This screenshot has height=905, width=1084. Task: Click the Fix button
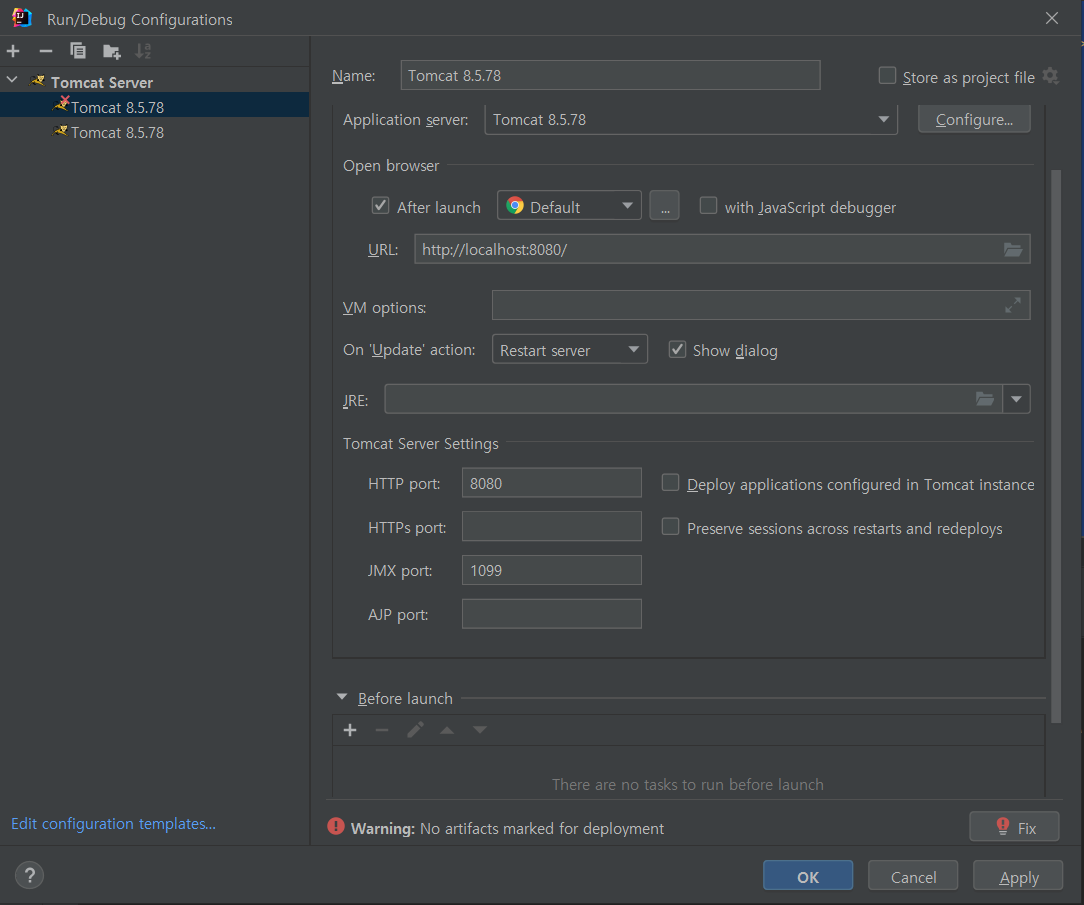(1014, 827)
